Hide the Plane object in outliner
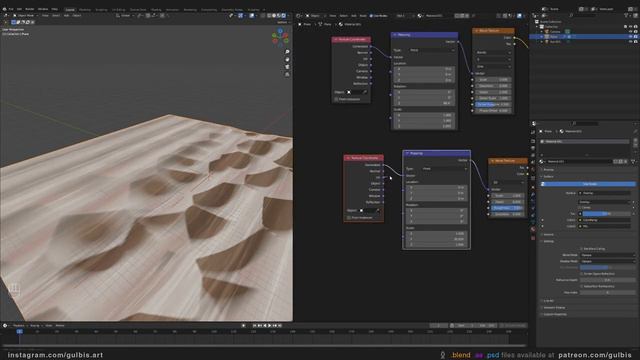640x360 pixels. click(x=631, y=36)
